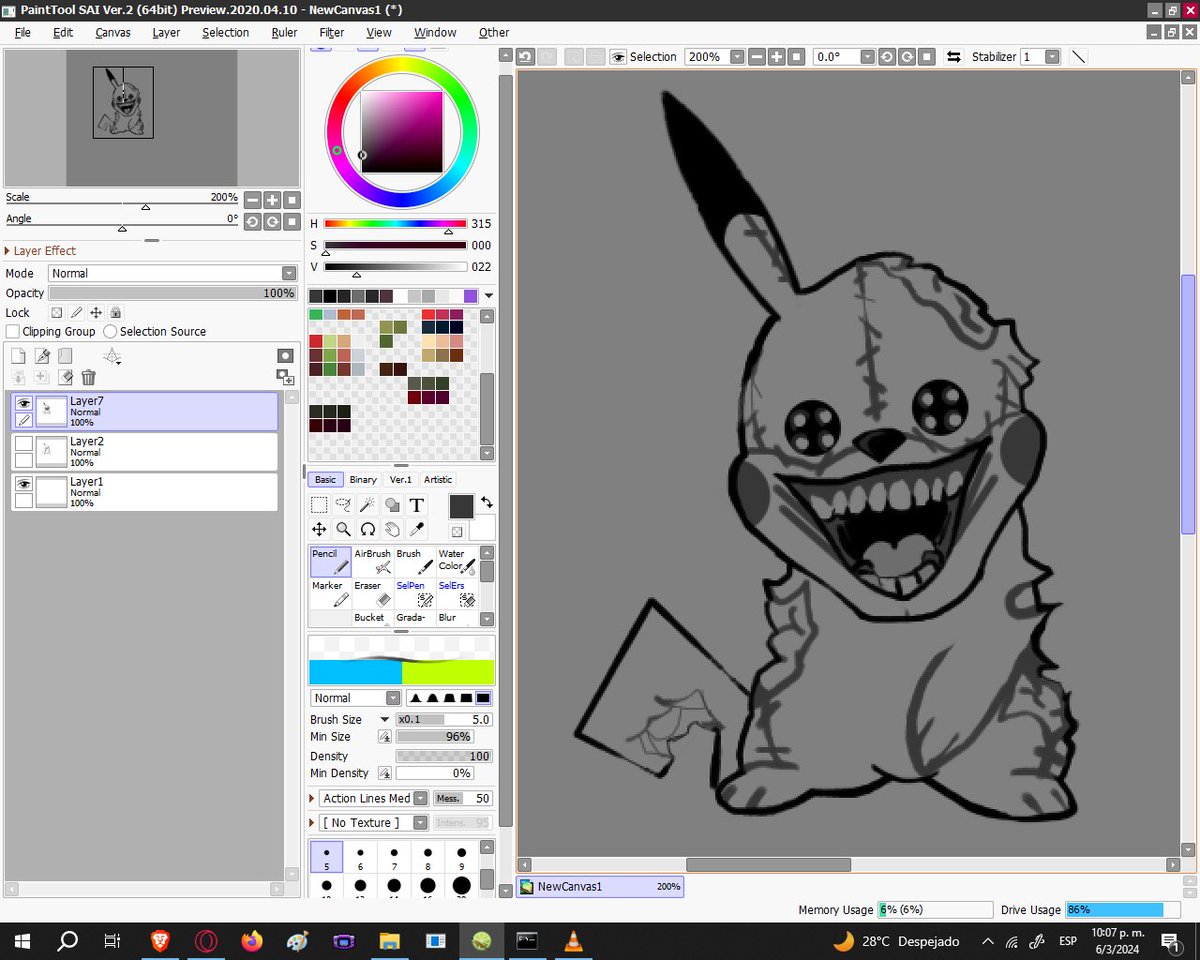
Task: Open the File menu
Action: pos(22,32)
